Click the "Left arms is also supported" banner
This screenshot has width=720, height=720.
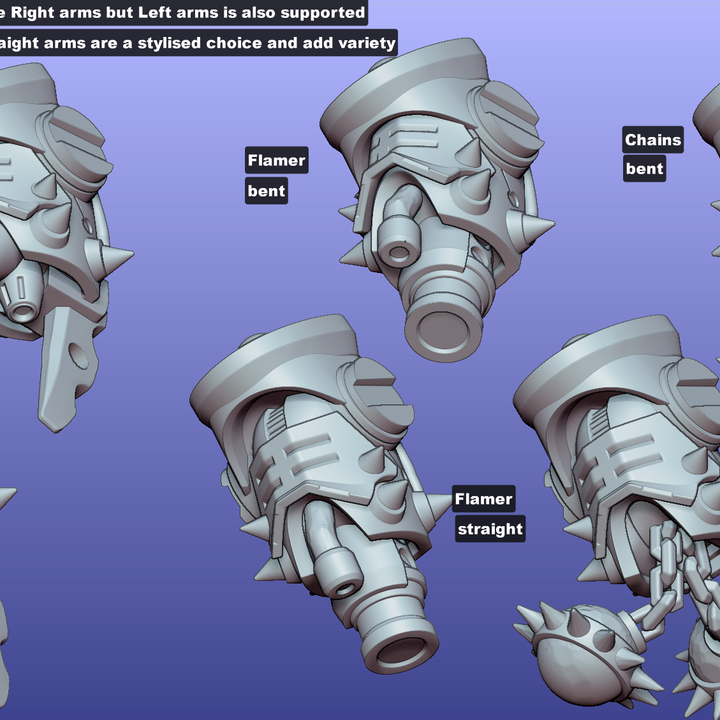click(182, 13)
